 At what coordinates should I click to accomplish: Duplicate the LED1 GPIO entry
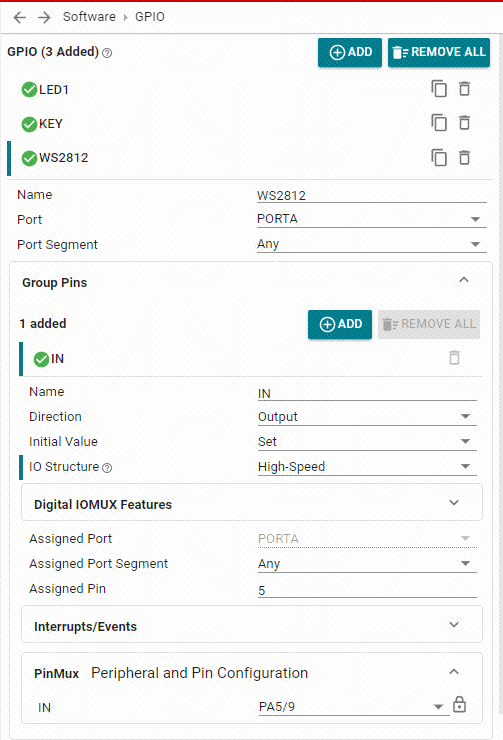[x=439, y=89]
